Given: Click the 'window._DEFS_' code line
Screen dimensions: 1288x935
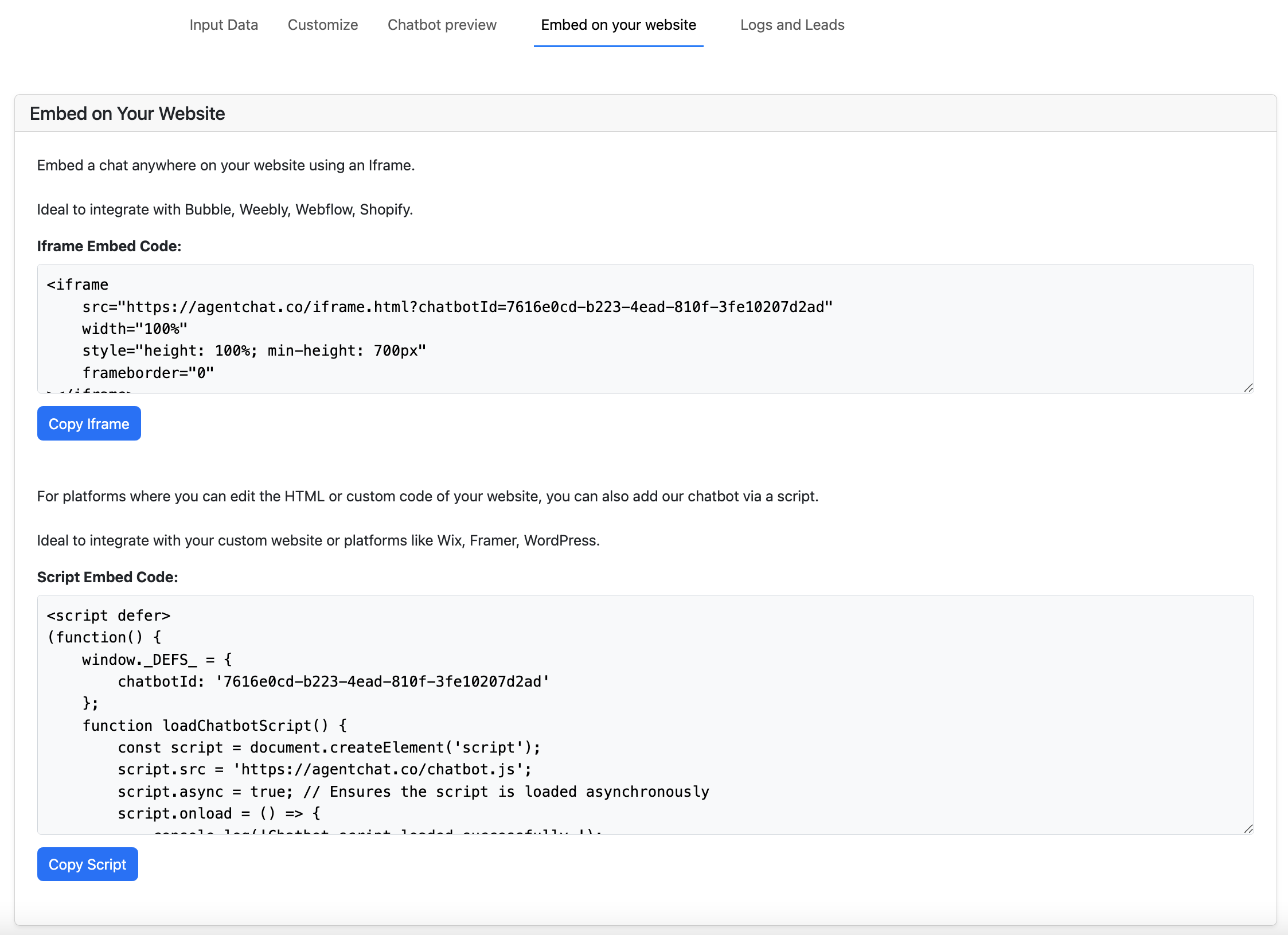Looking at the screenshot, I should click(x=157, y=660).
